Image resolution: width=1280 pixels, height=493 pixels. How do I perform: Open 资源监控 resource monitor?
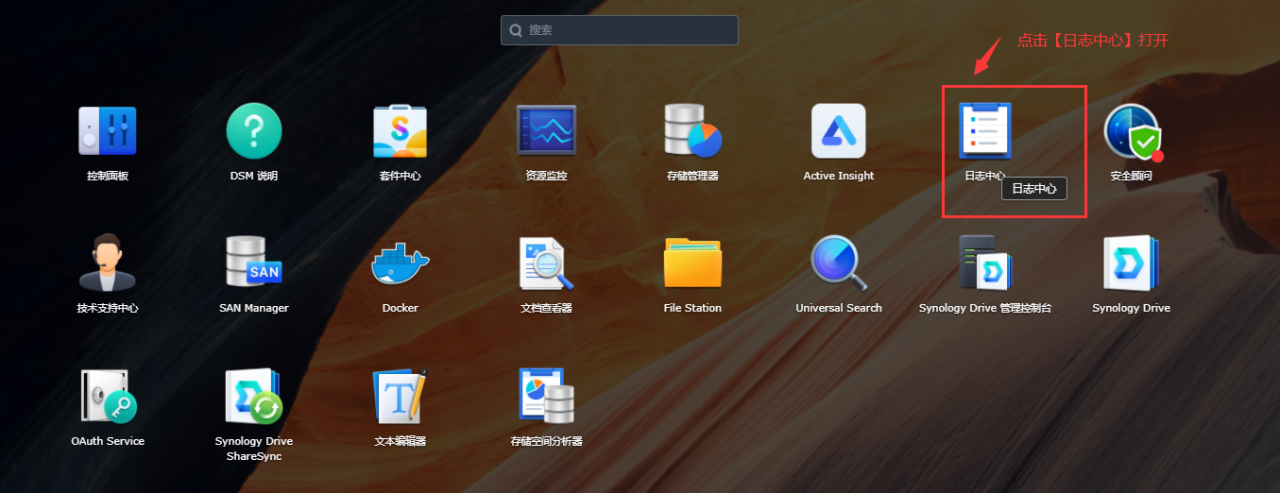point(546,131)
